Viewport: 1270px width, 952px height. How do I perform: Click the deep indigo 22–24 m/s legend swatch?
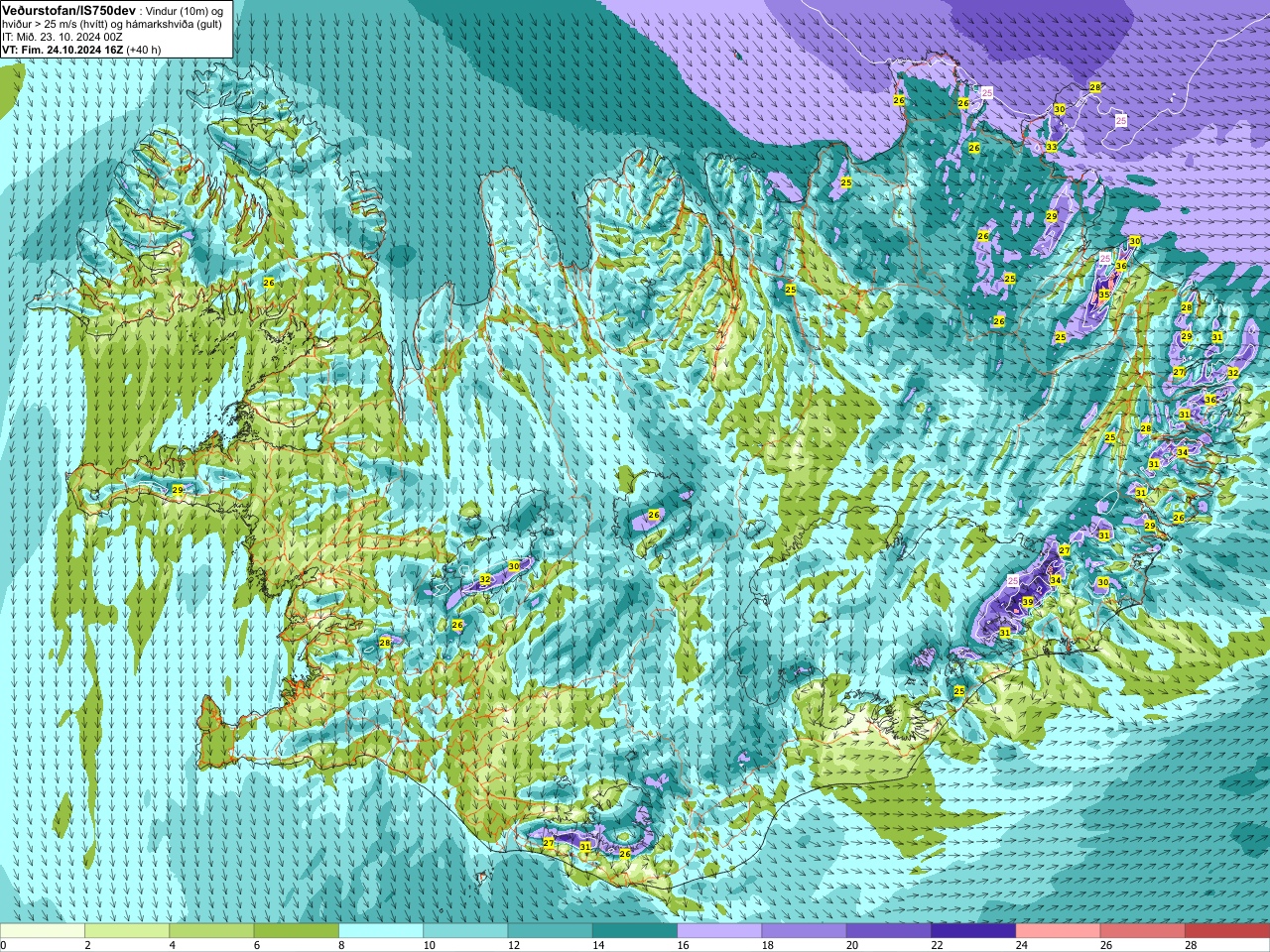click(x=973, y=931)
